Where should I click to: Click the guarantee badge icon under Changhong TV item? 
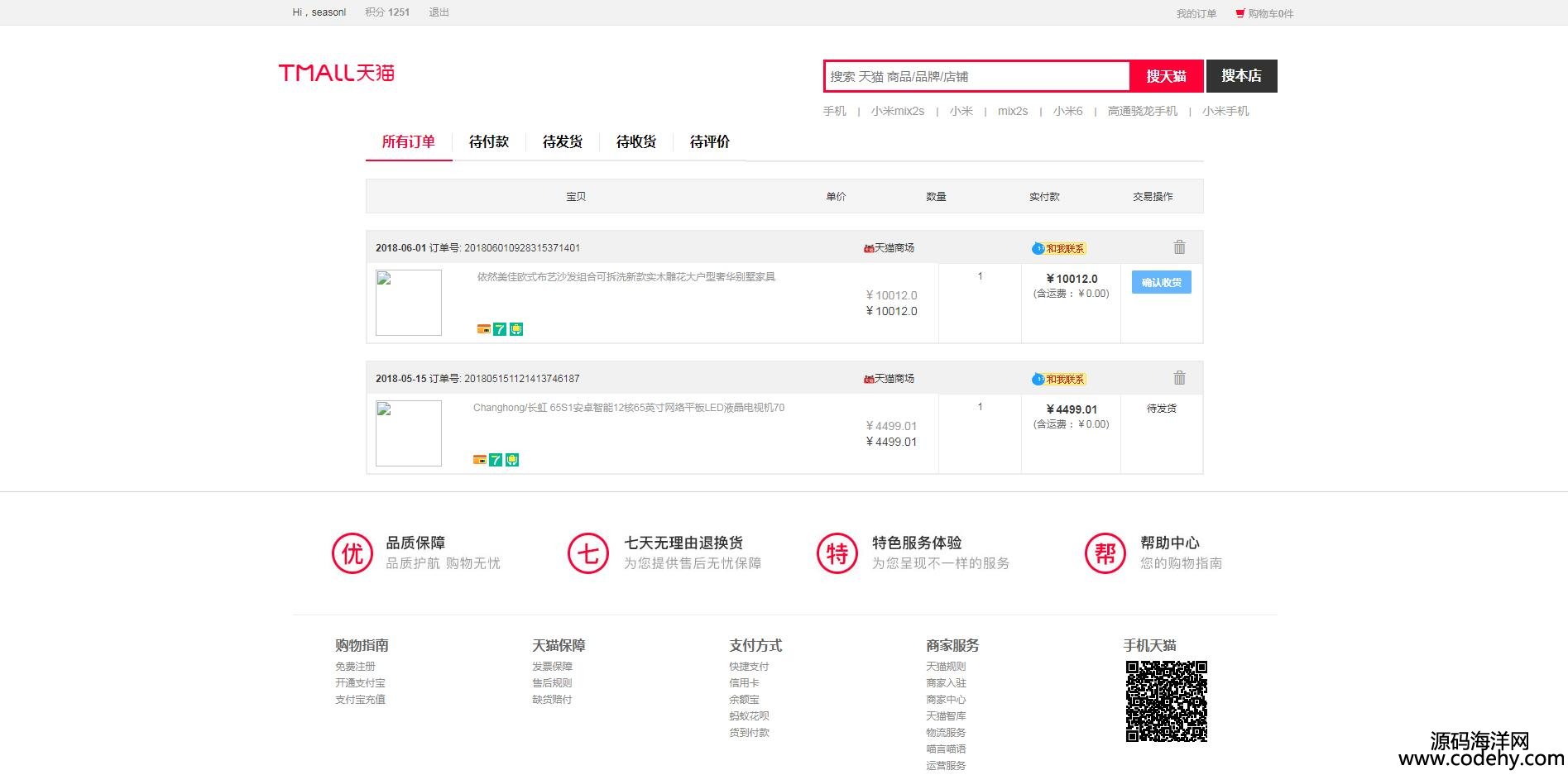pos(512,460)
